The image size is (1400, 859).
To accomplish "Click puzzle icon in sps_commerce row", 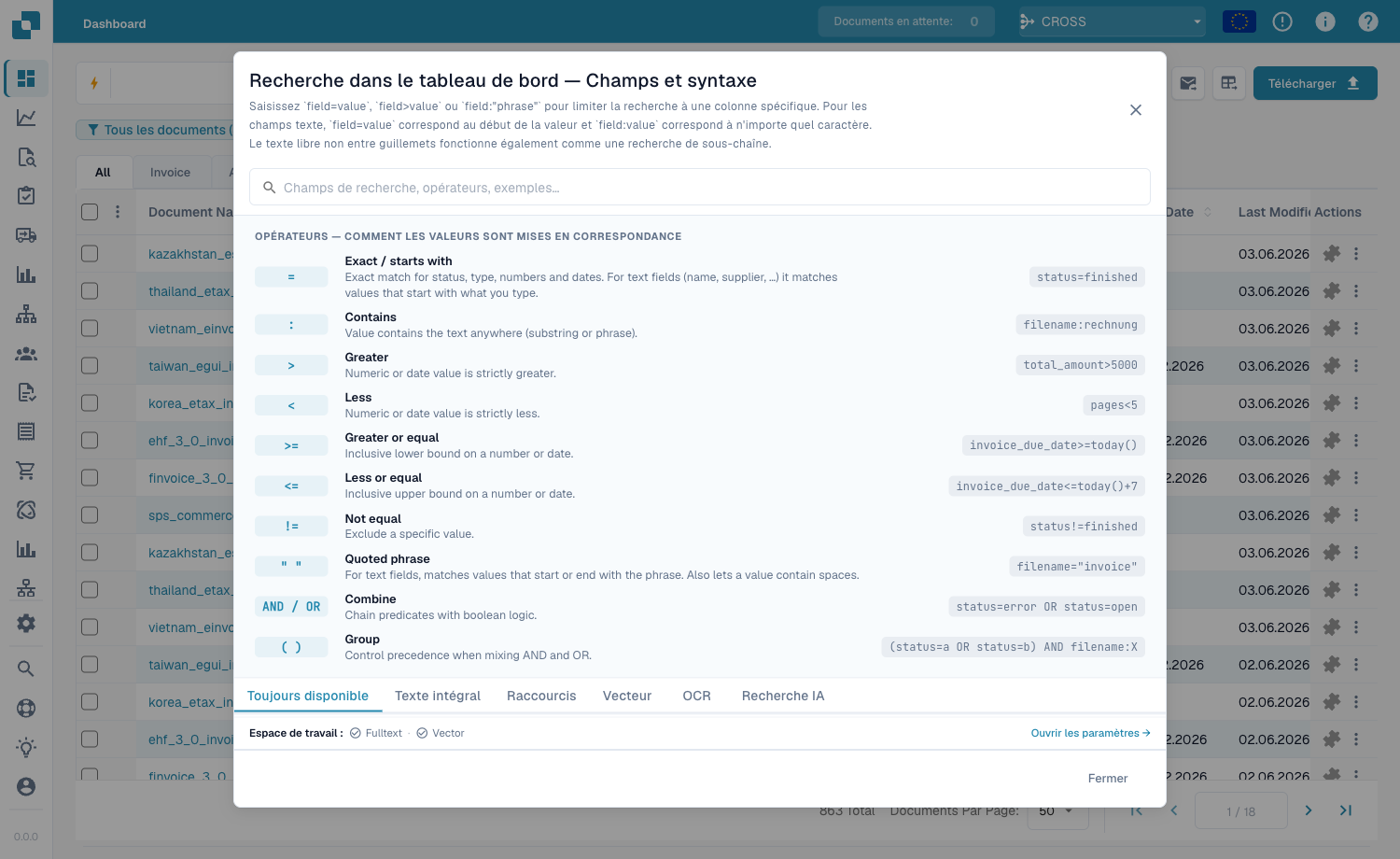I will pos(1332,514).
